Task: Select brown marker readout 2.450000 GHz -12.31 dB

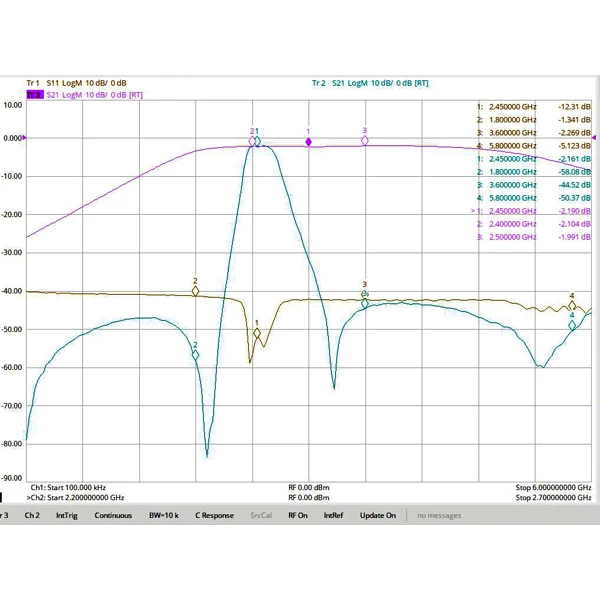Action: coord(533,107)
